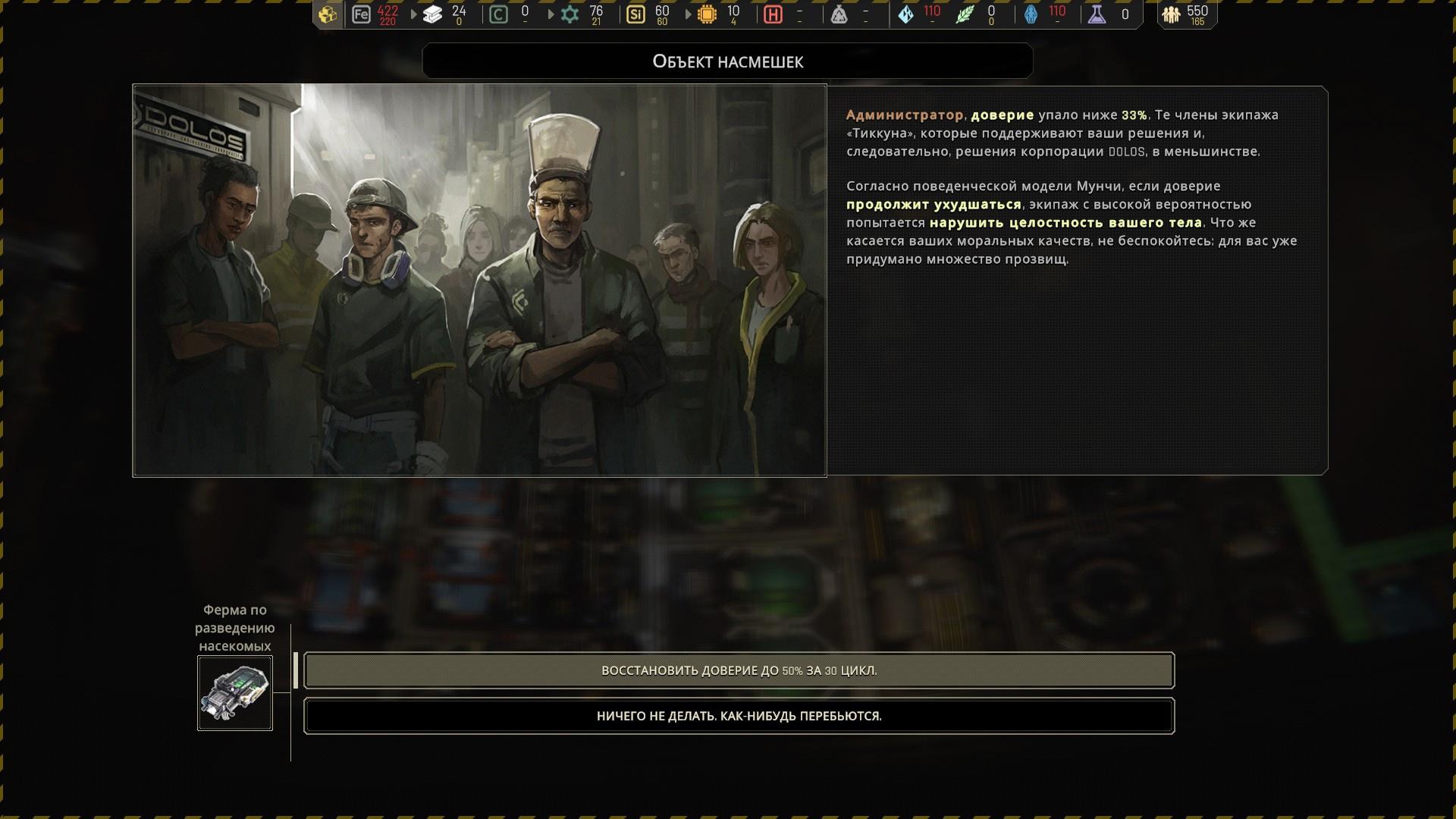The image size is (1456, 819).
Task: Click the yellow cubes resources icon
Action: pos(328,14)
